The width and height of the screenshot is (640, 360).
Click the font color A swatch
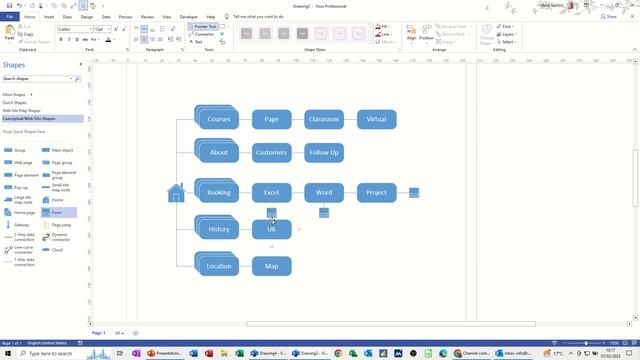108,40
